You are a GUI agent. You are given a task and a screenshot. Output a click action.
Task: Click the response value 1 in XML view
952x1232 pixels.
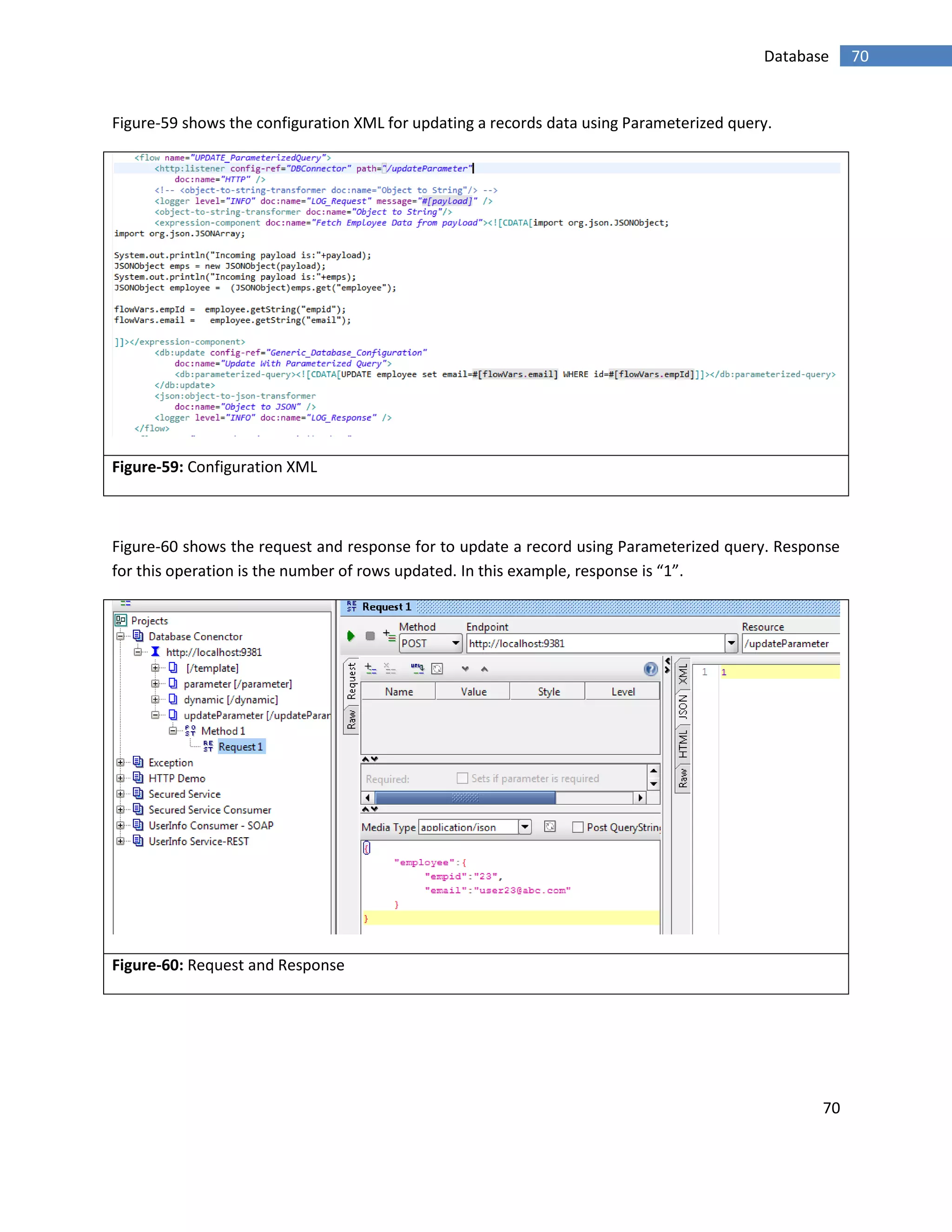click(724, 672)
